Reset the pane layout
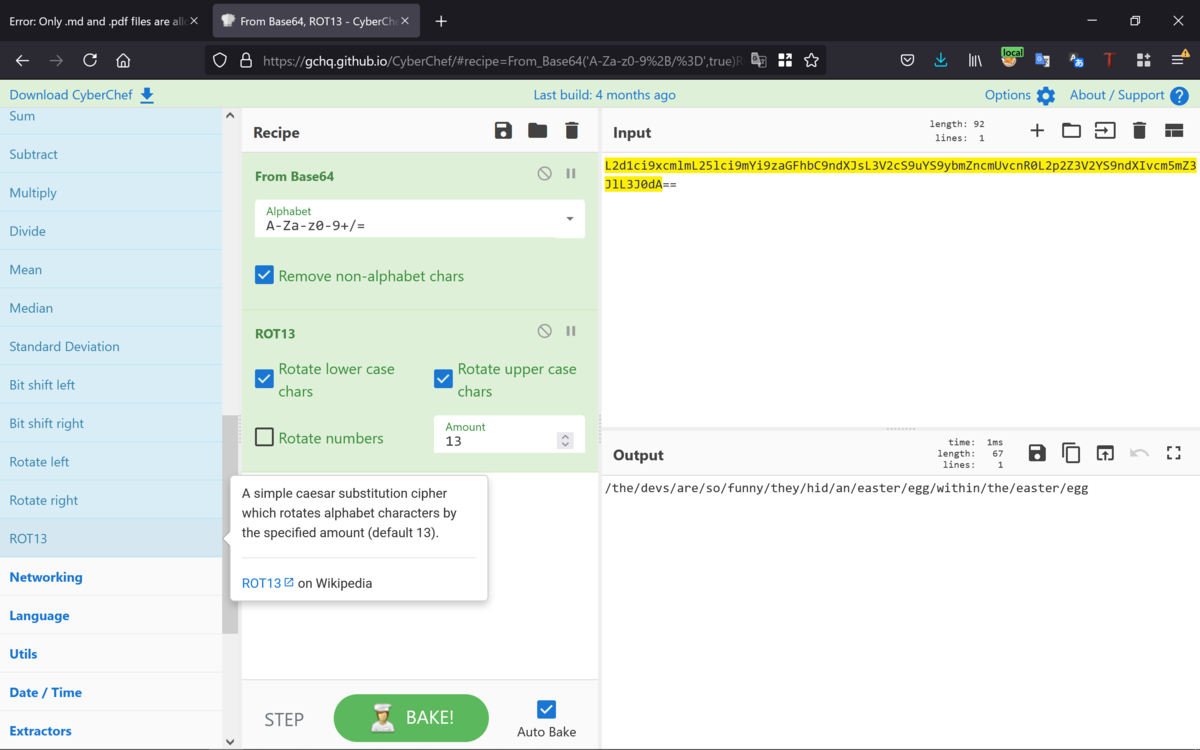 (1174, 130)
